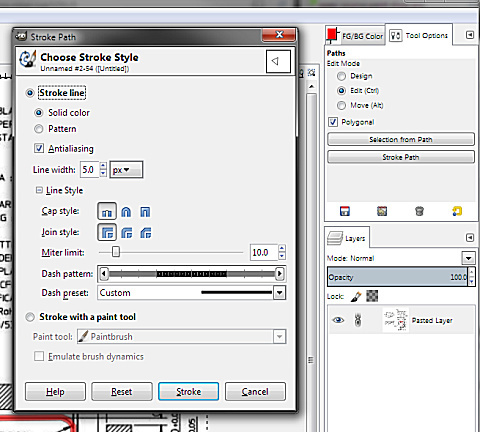The height and width of the screenshot is (432, 480).
Task: Select the miter join style icon
Action: click(107, 232)
